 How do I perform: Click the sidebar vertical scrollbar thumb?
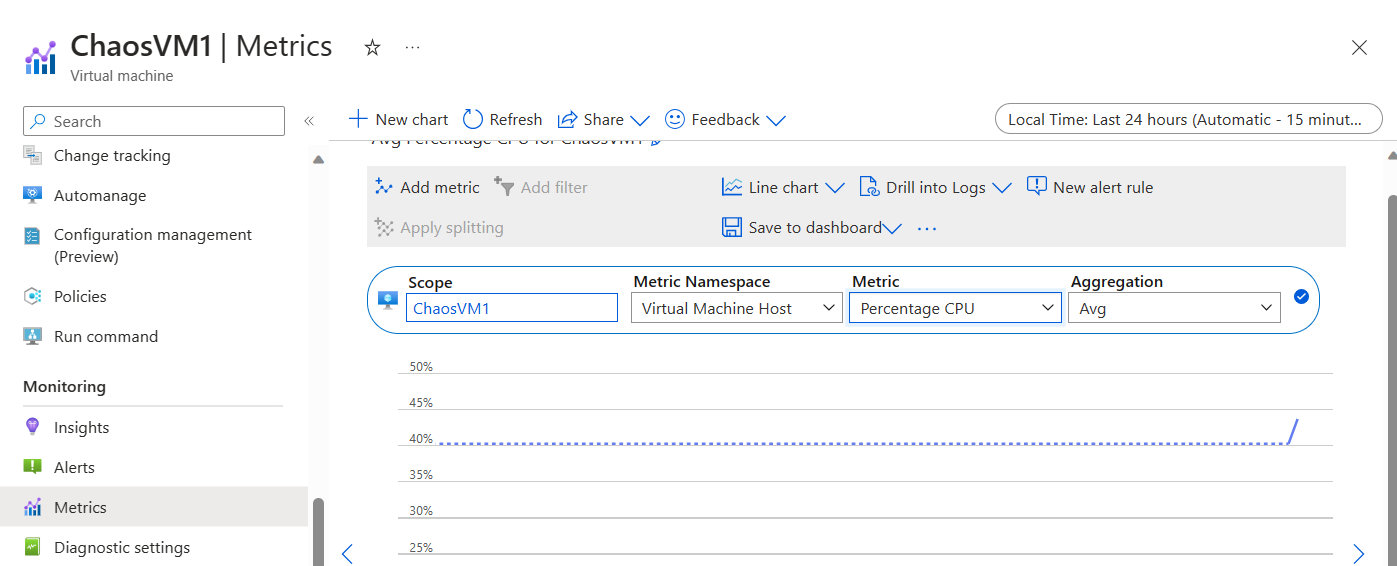pyautogui.click(x=318, y=530)
